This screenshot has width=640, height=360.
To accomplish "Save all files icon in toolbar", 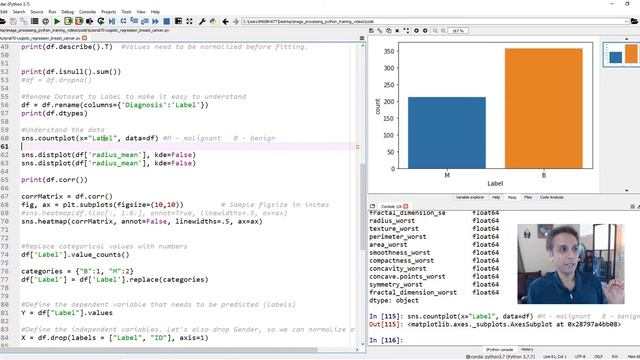I will coord(24,21).
